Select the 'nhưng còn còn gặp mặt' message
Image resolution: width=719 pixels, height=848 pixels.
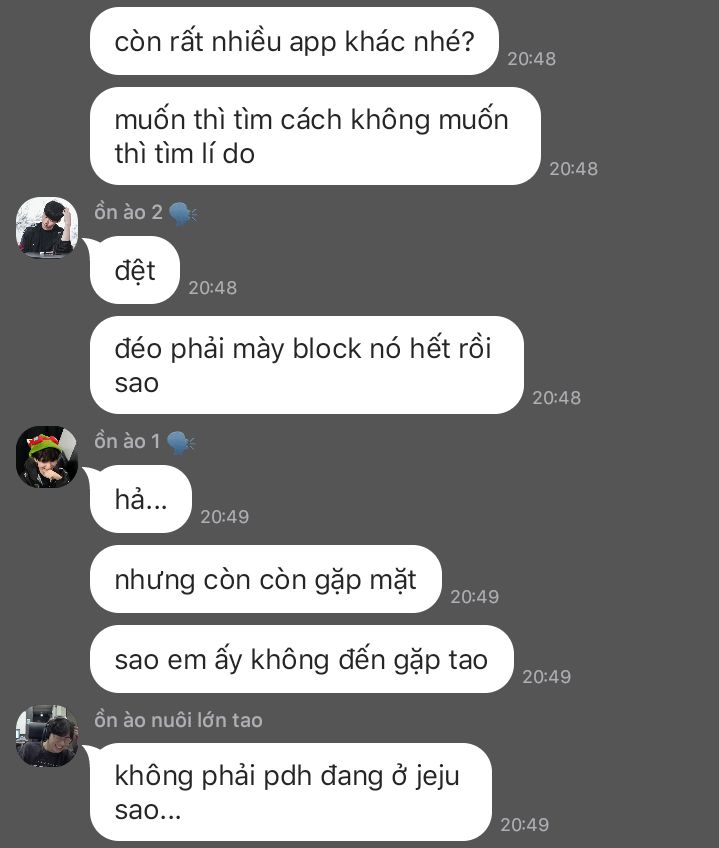click(x=266, y=579)
